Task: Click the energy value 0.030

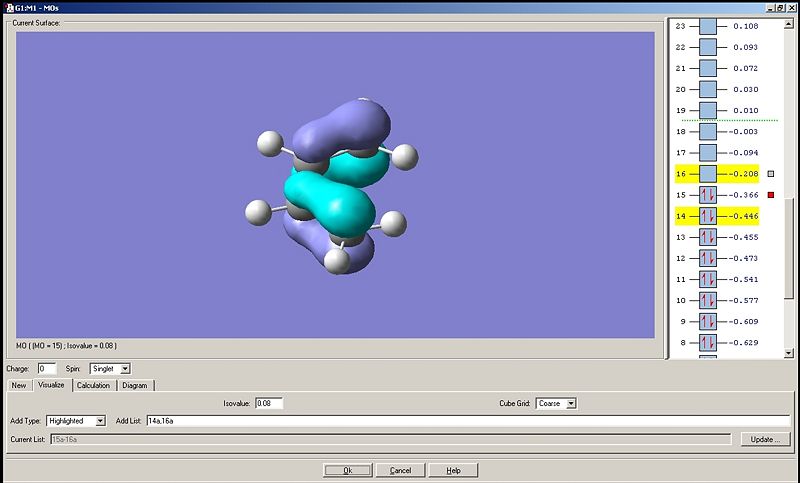Action: point(746,89)
